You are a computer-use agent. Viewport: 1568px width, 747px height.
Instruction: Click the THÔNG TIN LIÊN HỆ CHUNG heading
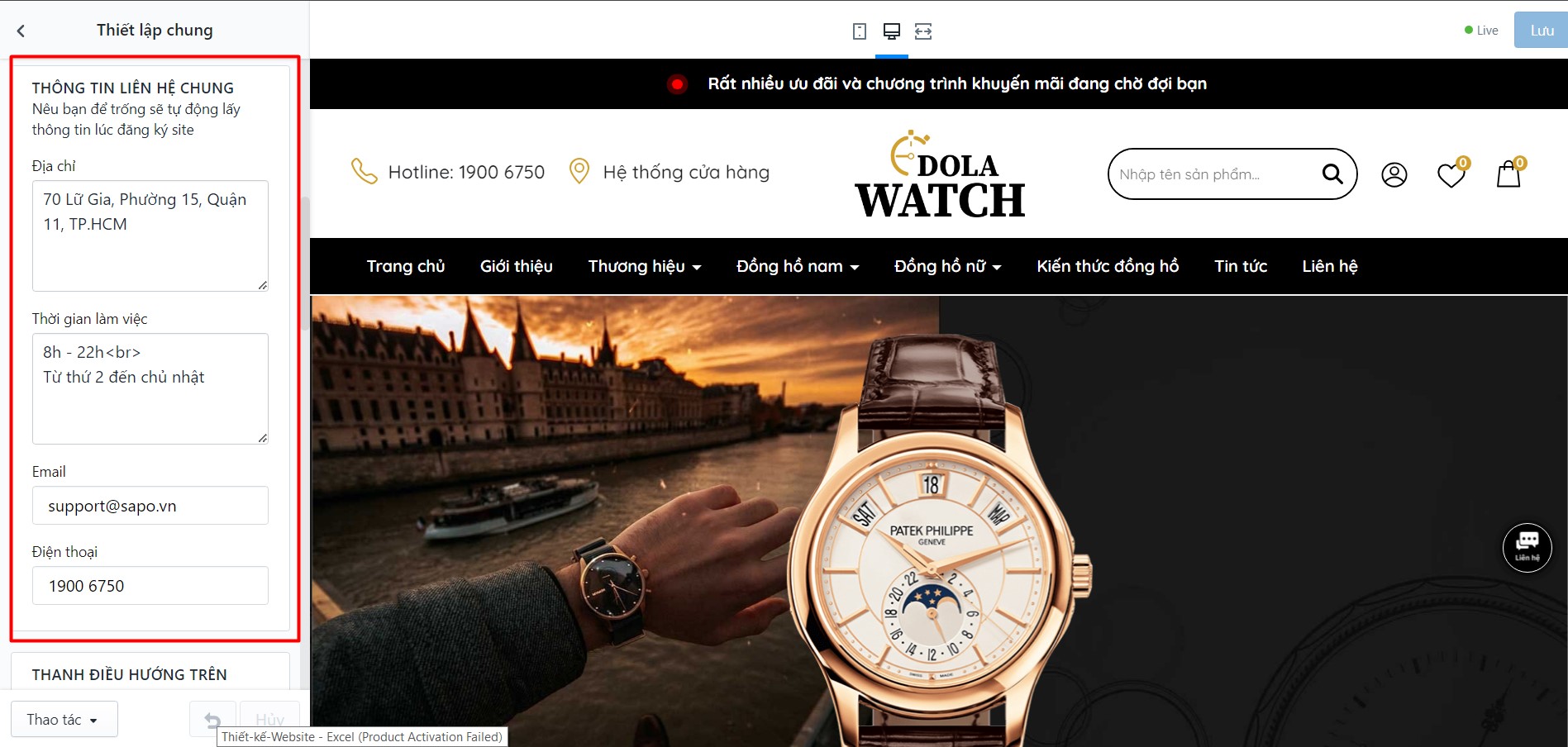pyautogui.click(x=133, y=88)
